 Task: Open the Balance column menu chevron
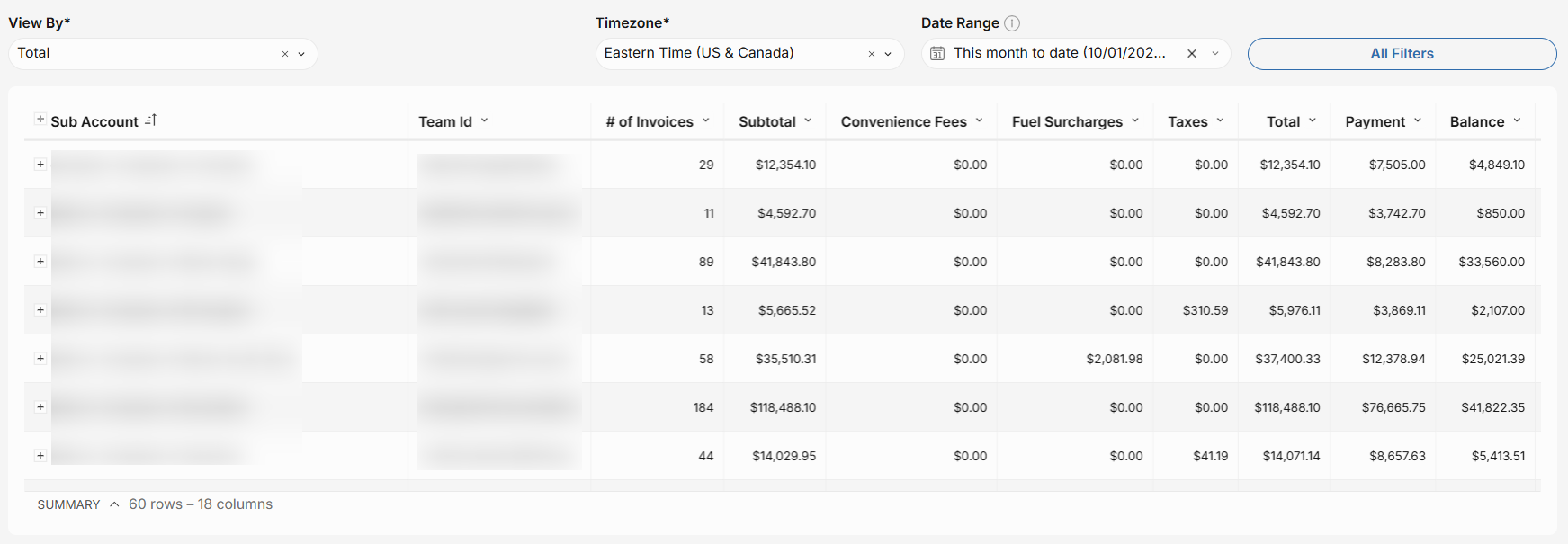(1517, 120)
